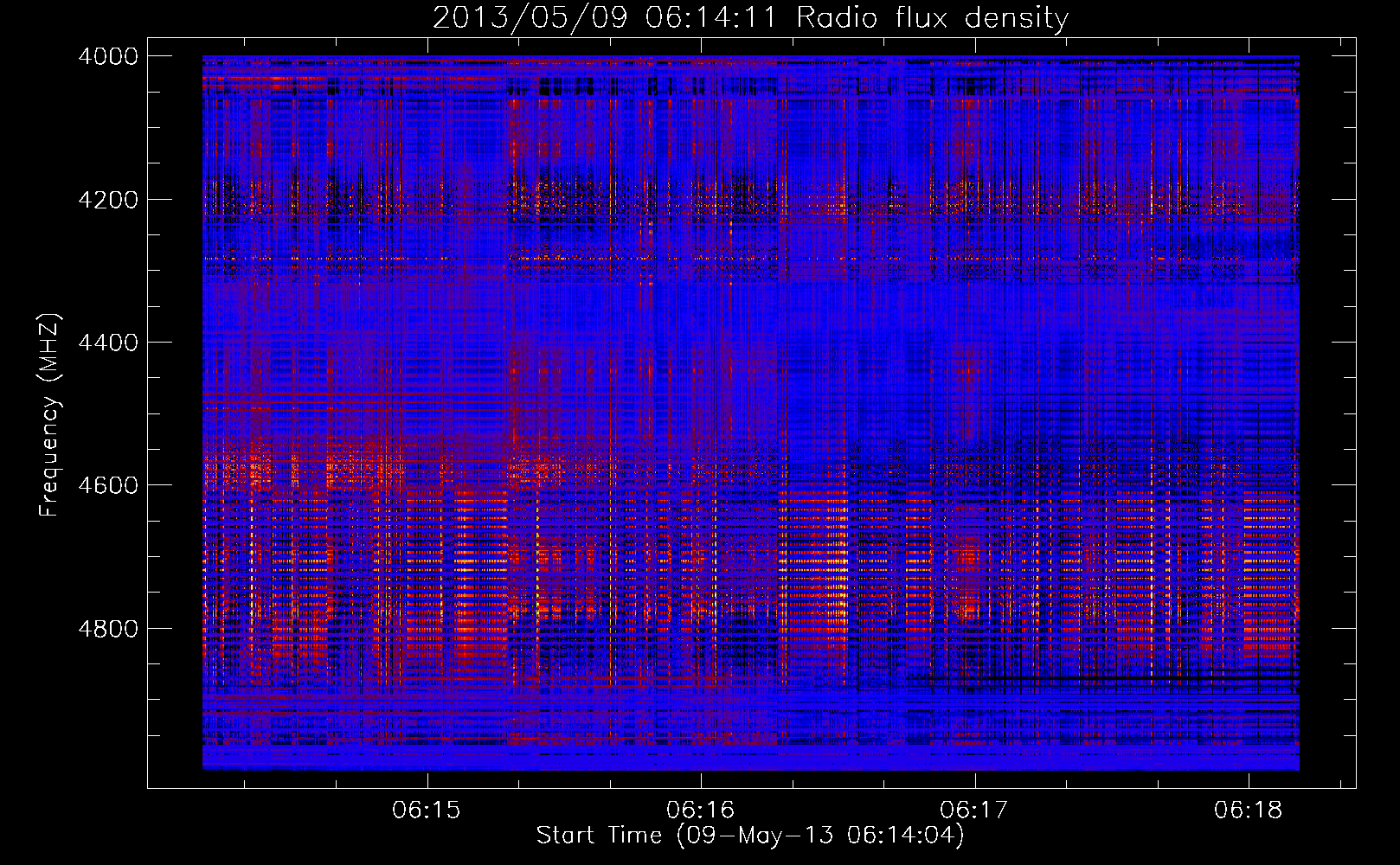Click the 06:17 time axis label
Viewport: 1400px width, 865px height.
coord(974,811)
